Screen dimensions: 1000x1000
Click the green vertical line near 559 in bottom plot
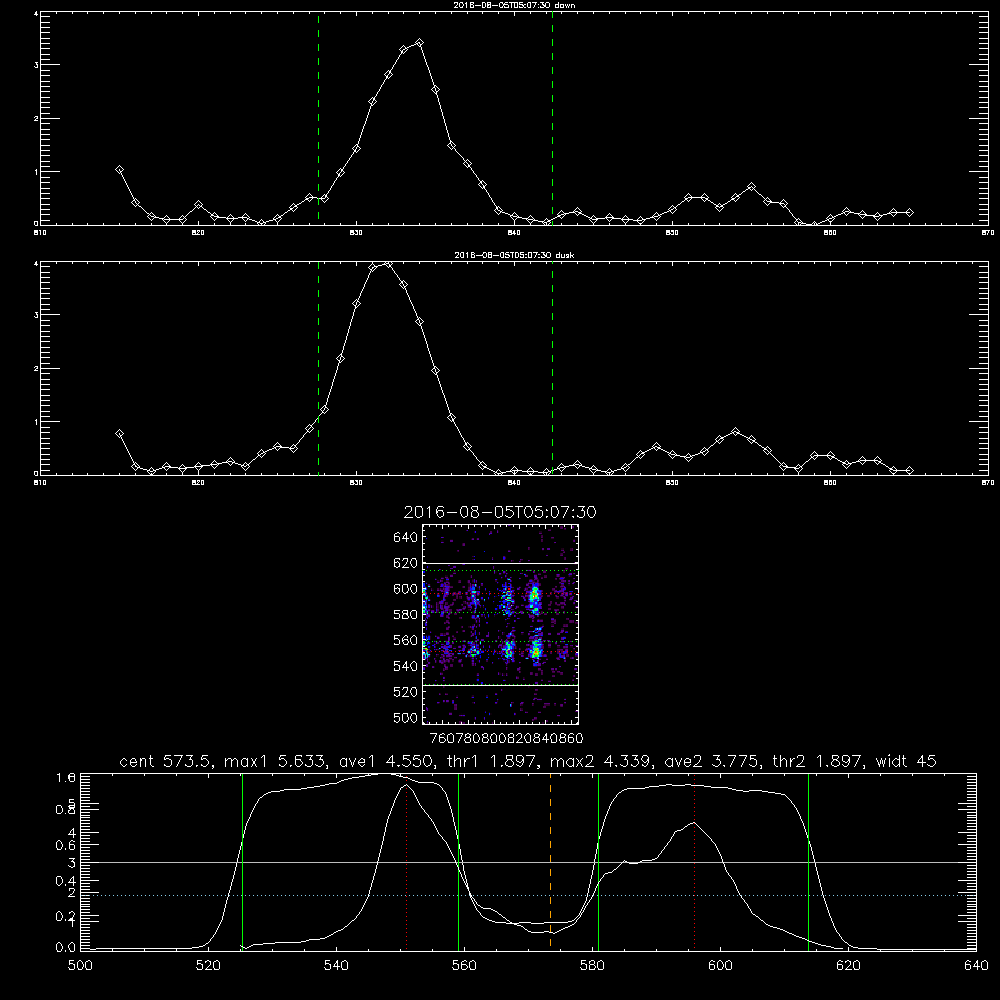click(459, 861)
